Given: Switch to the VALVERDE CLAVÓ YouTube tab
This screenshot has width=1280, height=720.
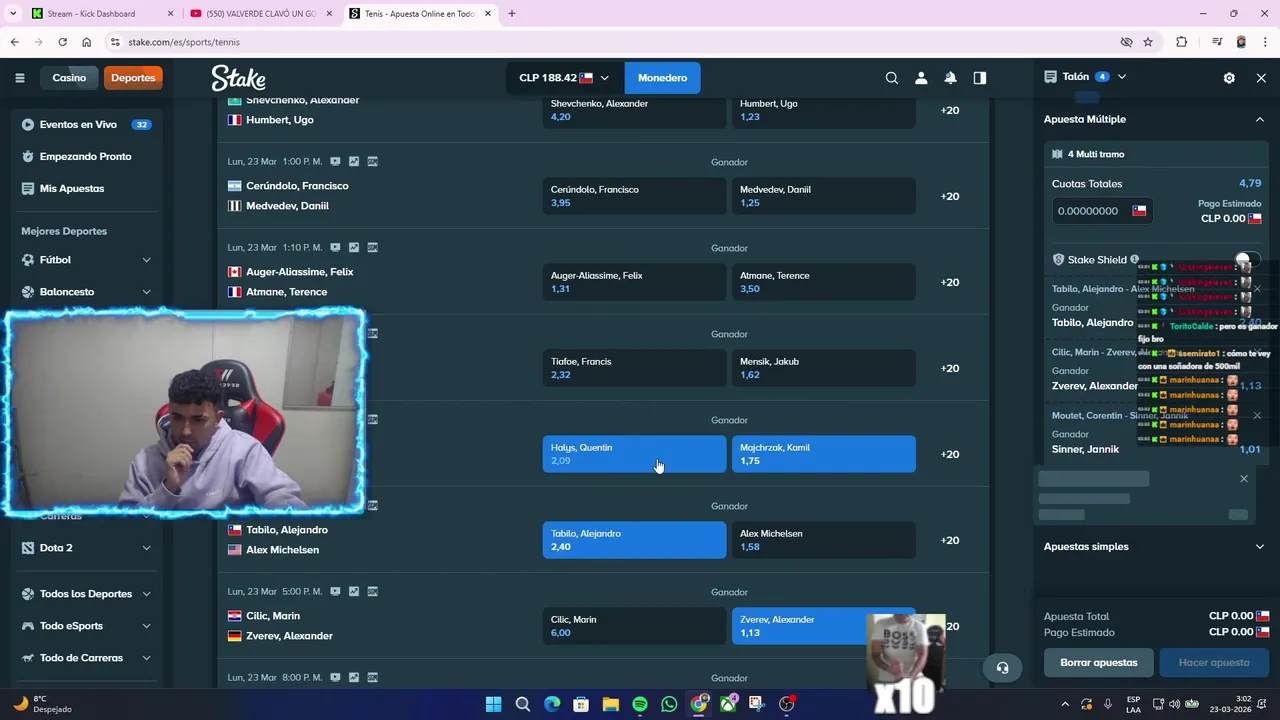Looking at the screenshot, I should pos(260,14).
